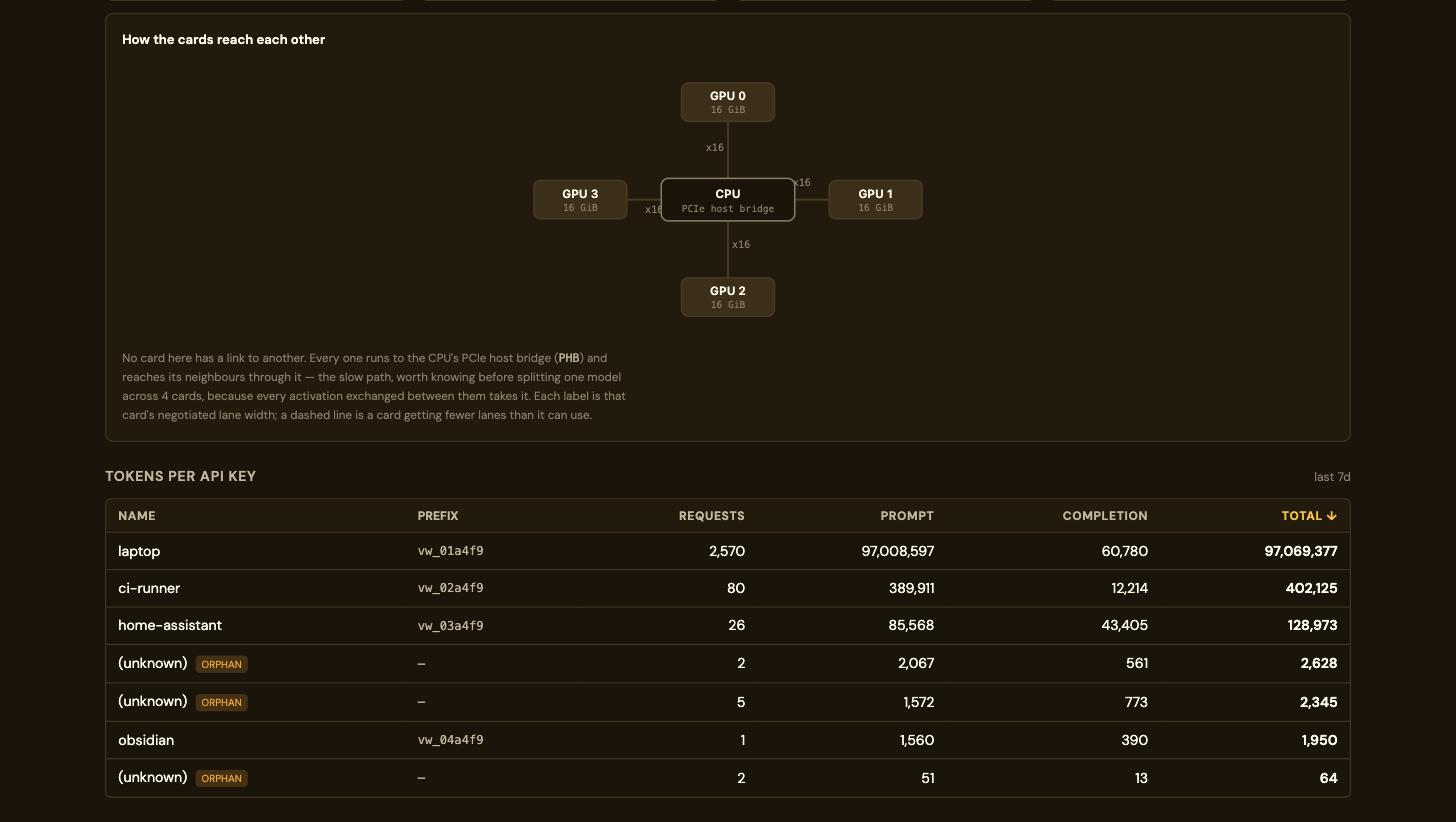Click the total value 97,069,377
Image resolution: width=1456 pixels, height=822 pixels.
[x=1301, y=551]
